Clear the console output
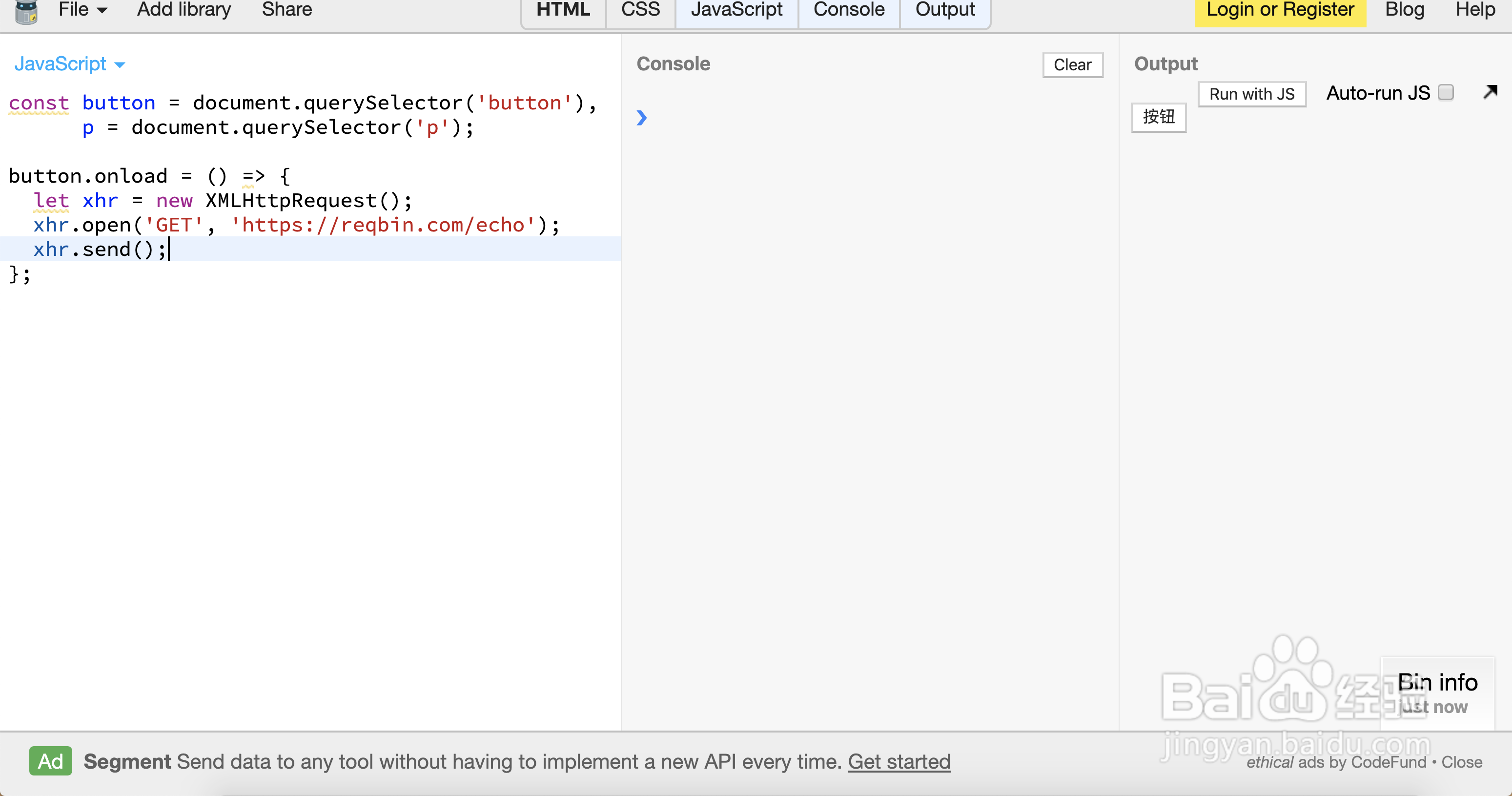The image size is (1512, 796). [1072, 64]
